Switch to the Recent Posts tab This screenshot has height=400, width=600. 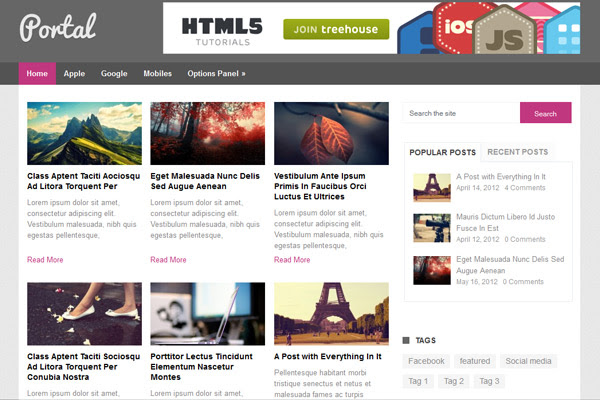[x=517, y=152]
